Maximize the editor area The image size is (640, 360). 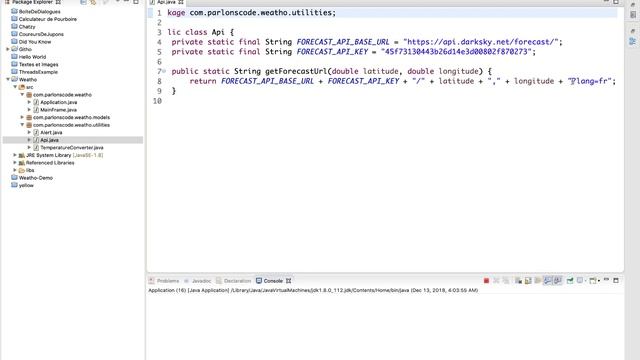tap(616, 2)
